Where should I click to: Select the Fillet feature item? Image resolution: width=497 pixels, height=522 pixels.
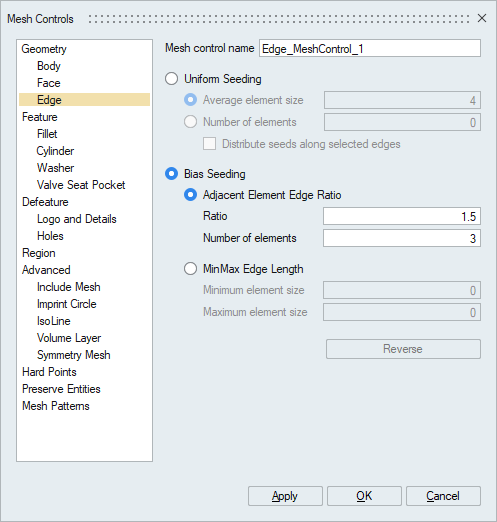click(x=47, y=134)
